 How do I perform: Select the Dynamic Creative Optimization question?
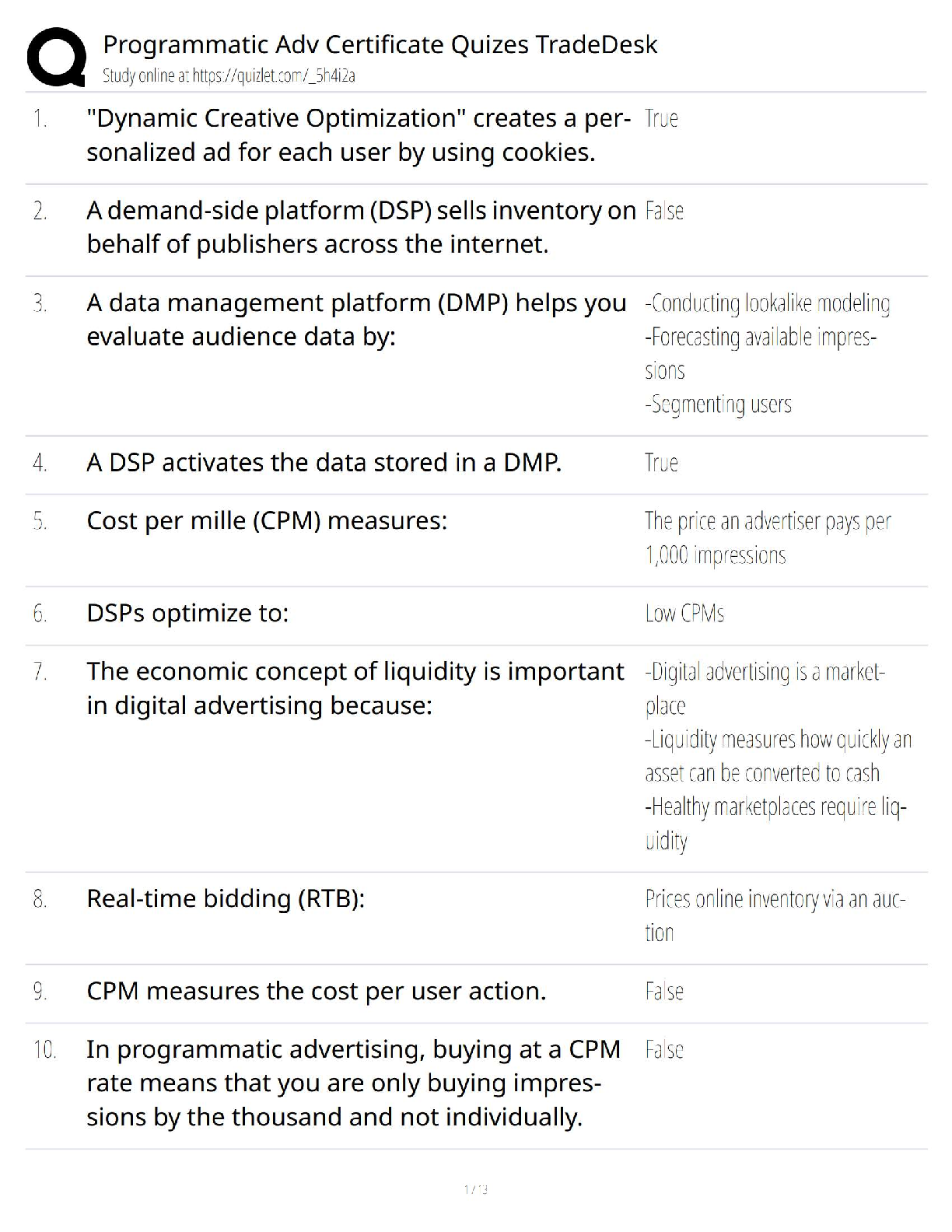358,135
